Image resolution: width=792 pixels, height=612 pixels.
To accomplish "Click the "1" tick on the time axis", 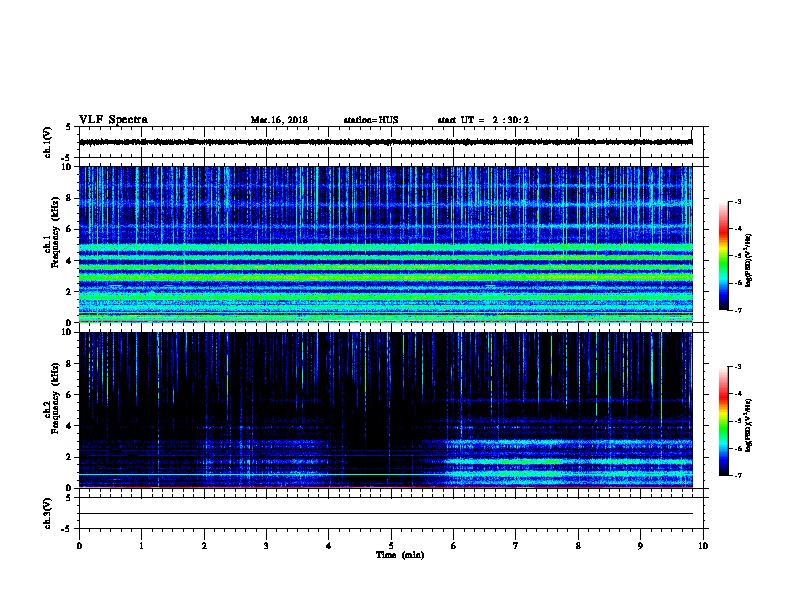I will (141, 545).
